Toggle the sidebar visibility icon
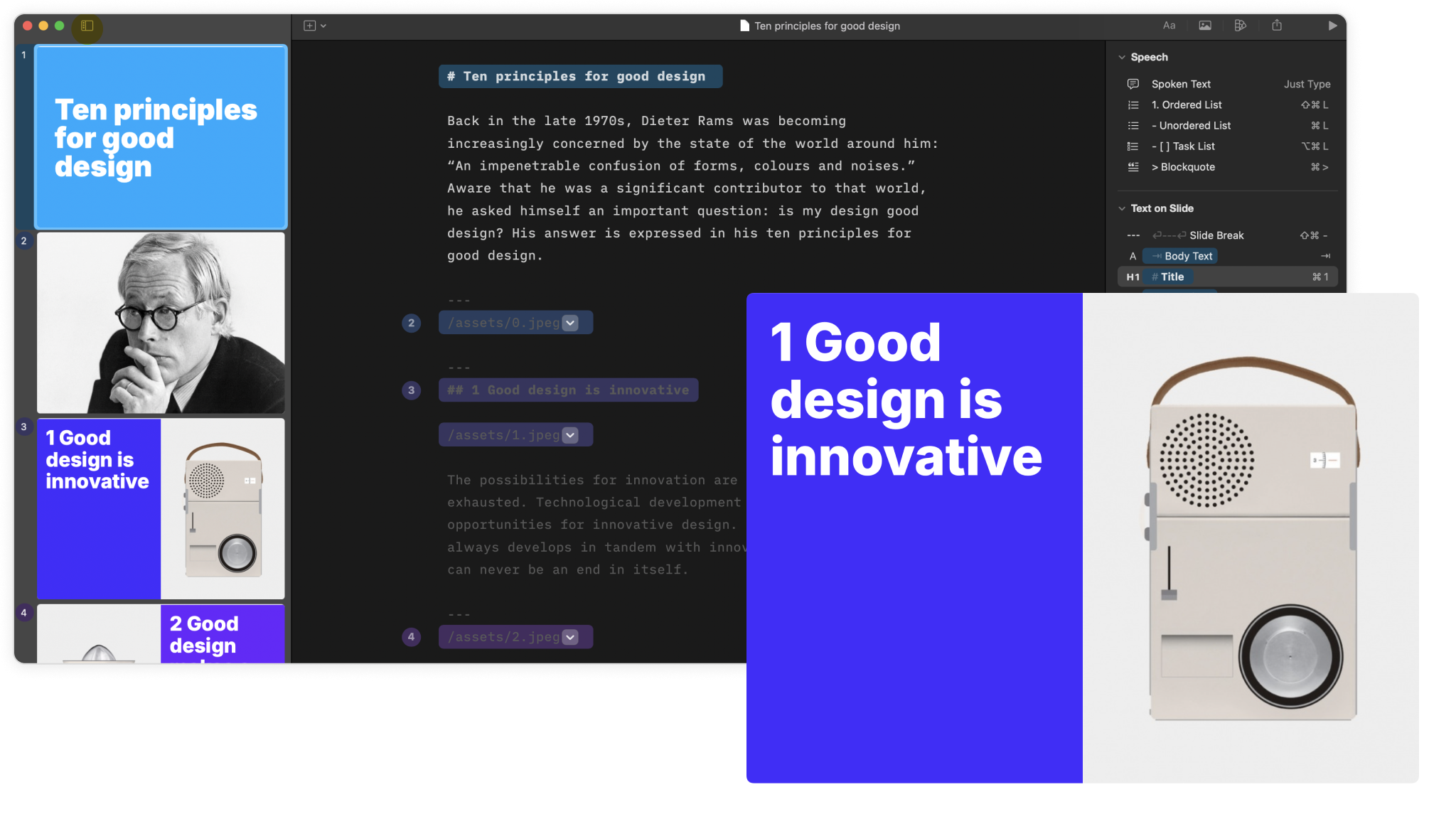 87,26
